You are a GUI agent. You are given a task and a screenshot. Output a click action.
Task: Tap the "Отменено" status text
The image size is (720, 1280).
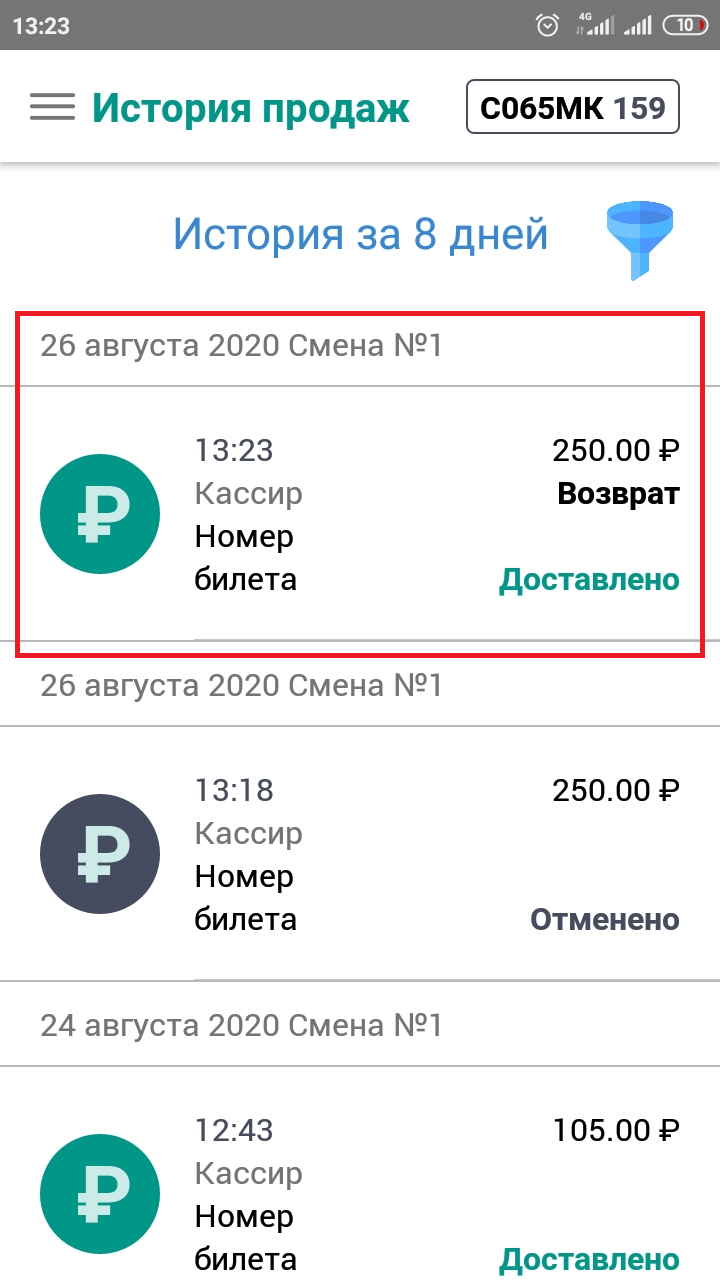coord(605,919)
